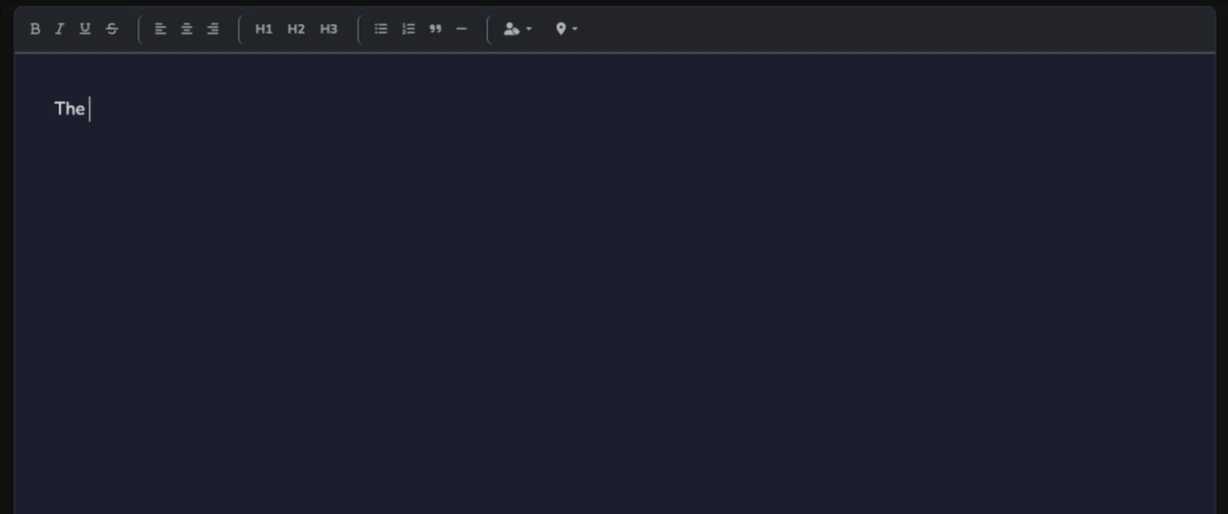1228x514 pixels.
Task: Apply Heading 2 style
Action: pos(296,29)
